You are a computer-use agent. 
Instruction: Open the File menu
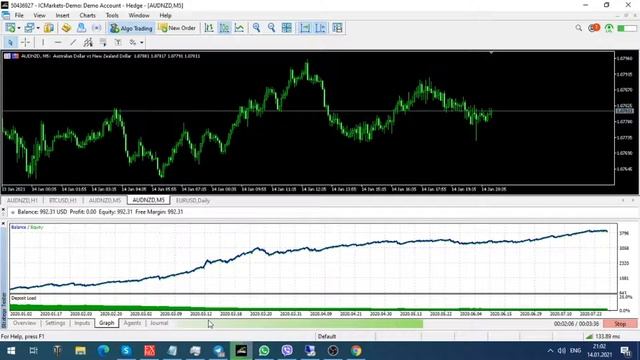[19, 16]
